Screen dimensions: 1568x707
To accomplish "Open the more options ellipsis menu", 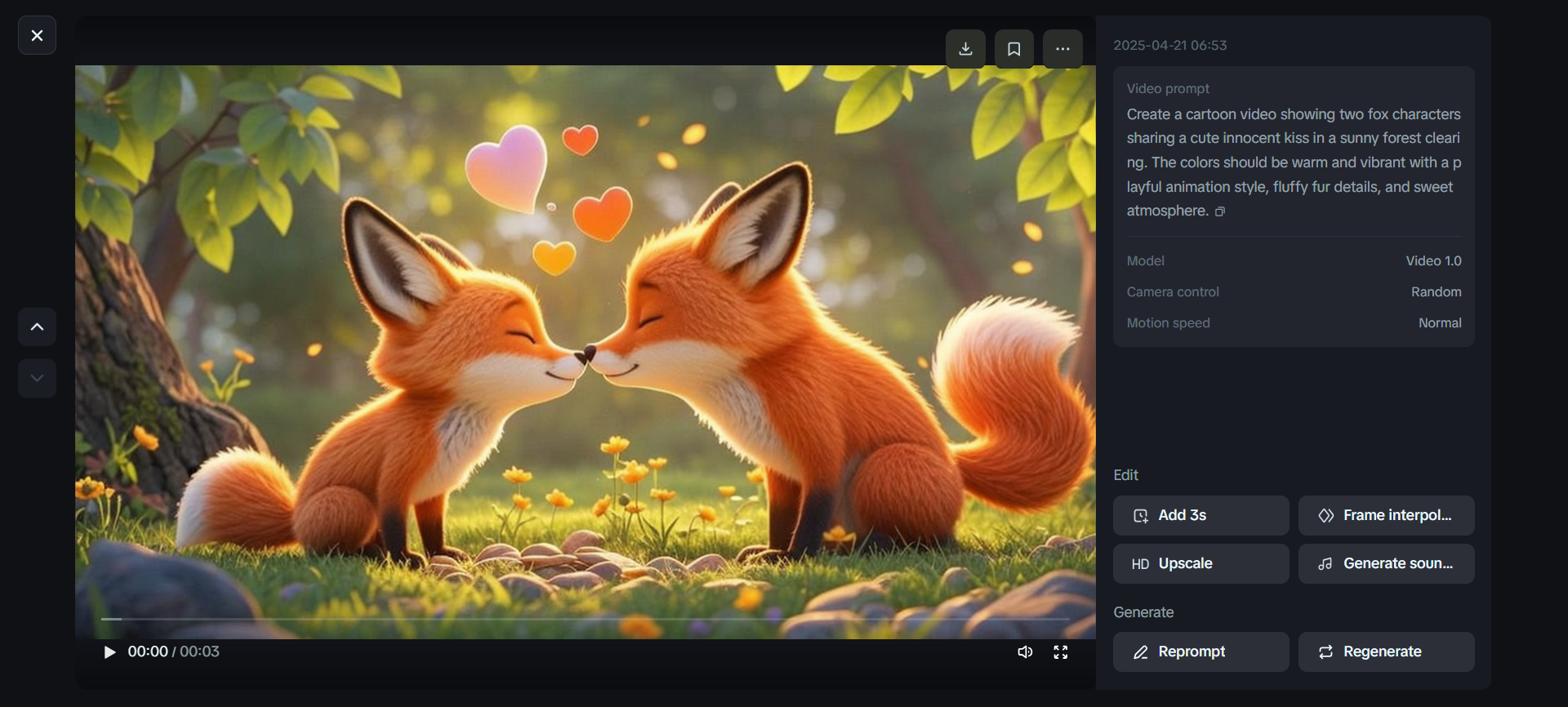I will (1062, 49).
